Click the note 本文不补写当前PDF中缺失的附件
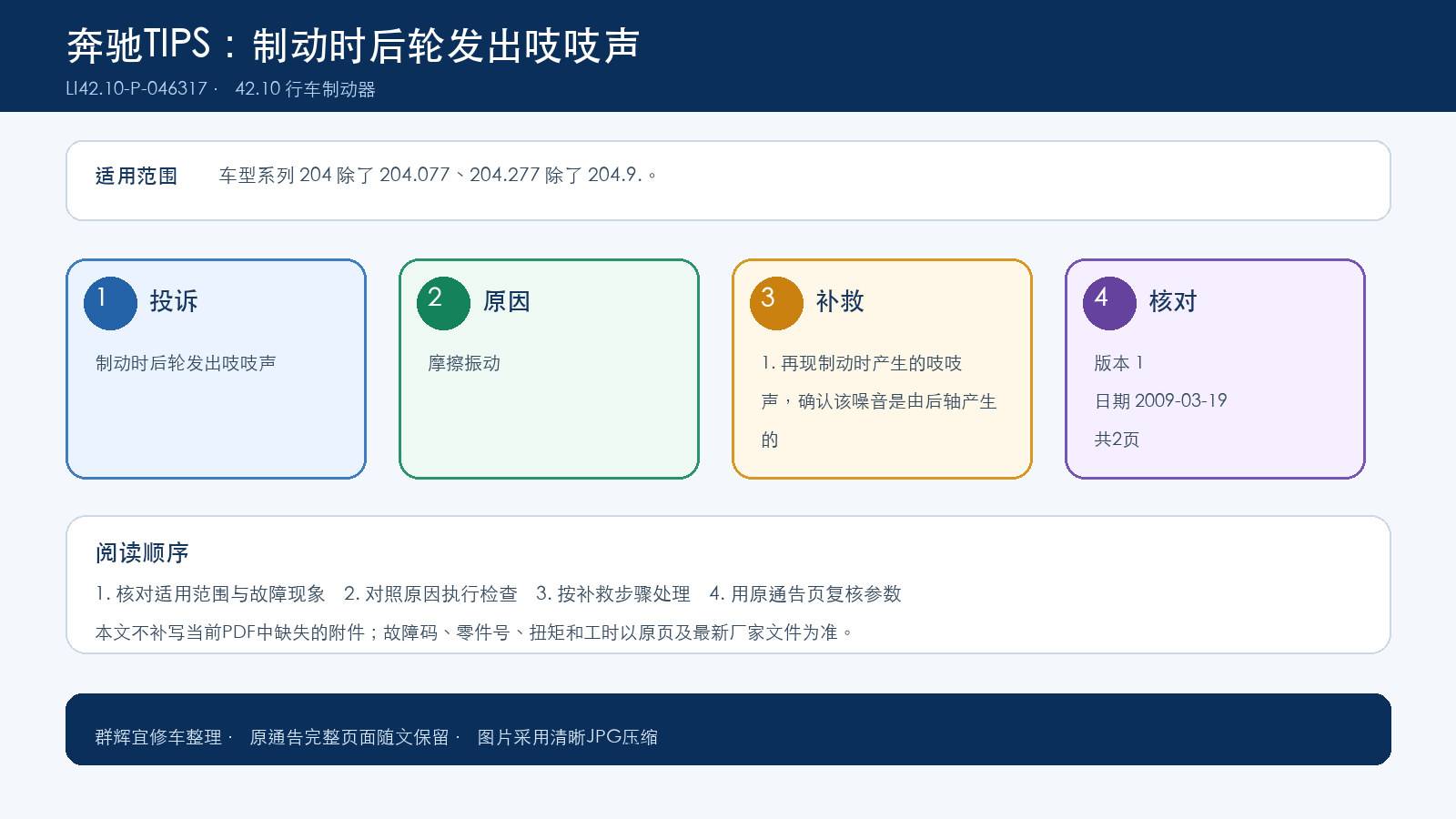Screen dimensions: 1456x819 (230, 632)
